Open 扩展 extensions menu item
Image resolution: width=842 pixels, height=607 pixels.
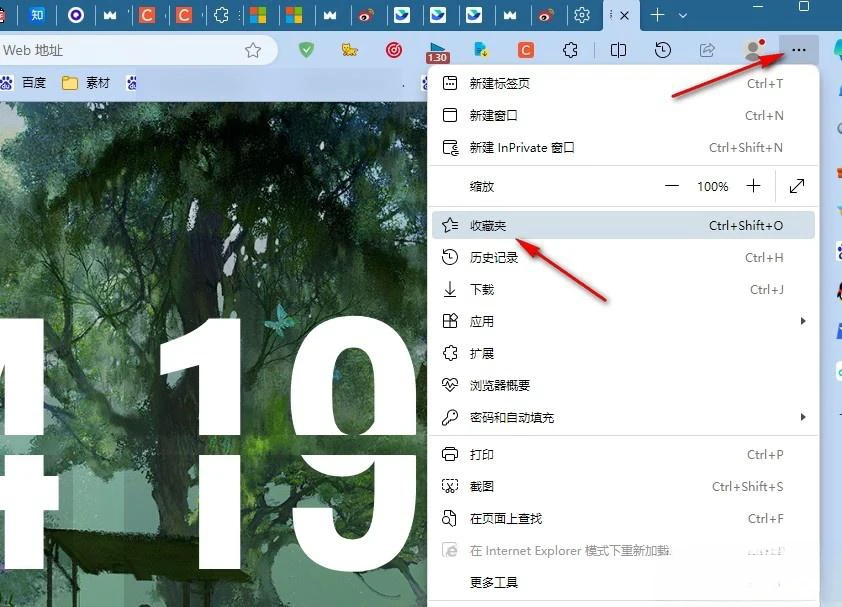coord(623,353)
